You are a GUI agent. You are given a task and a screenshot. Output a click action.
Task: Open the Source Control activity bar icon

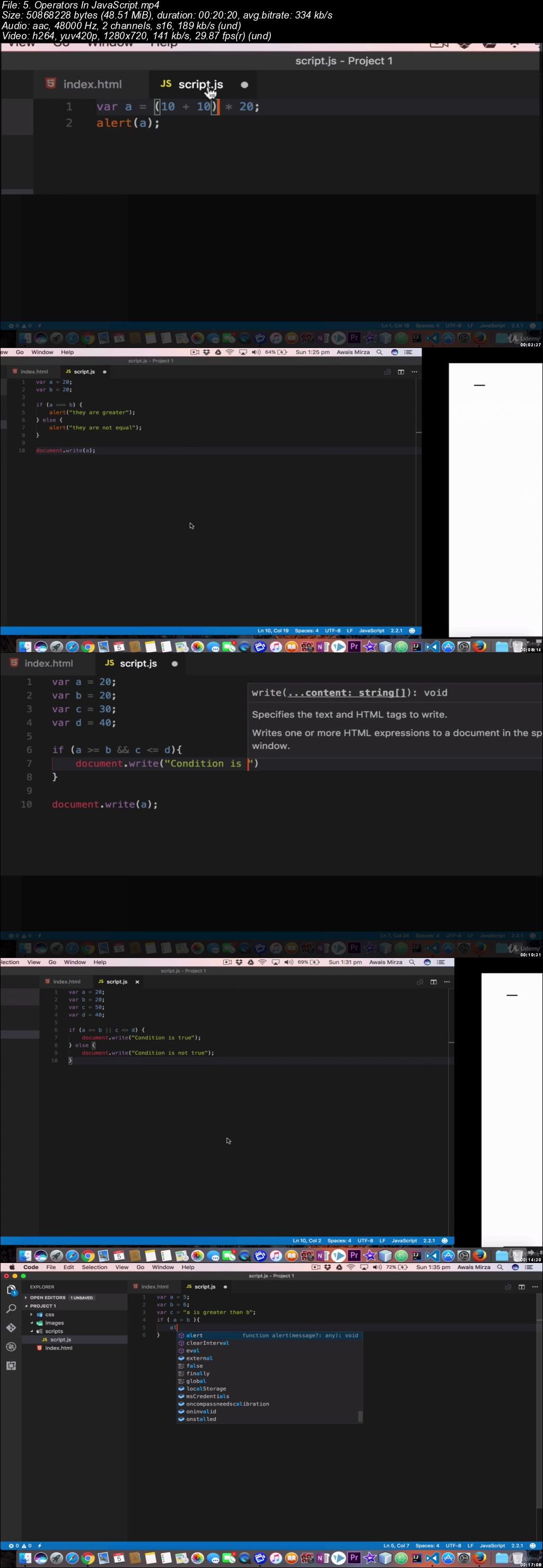(x=11, y=1327)
